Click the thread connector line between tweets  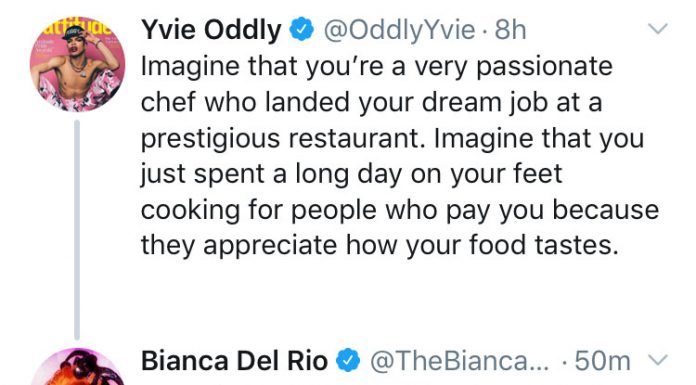77,230
